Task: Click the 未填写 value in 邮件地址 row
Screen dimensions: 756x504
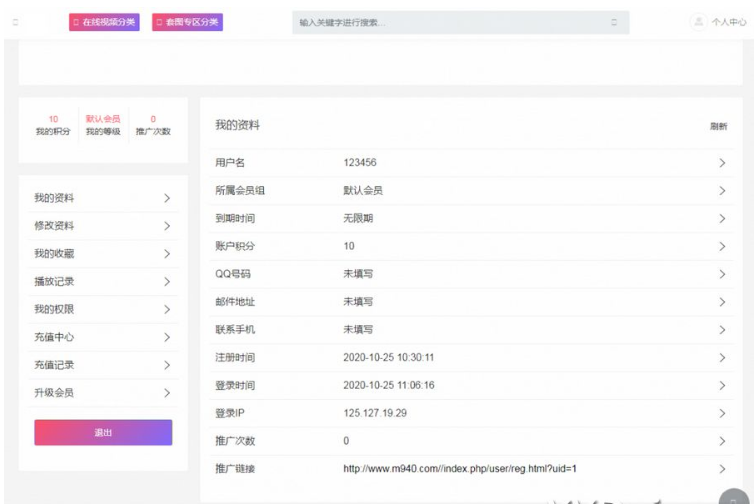Action: pos(358,302)
